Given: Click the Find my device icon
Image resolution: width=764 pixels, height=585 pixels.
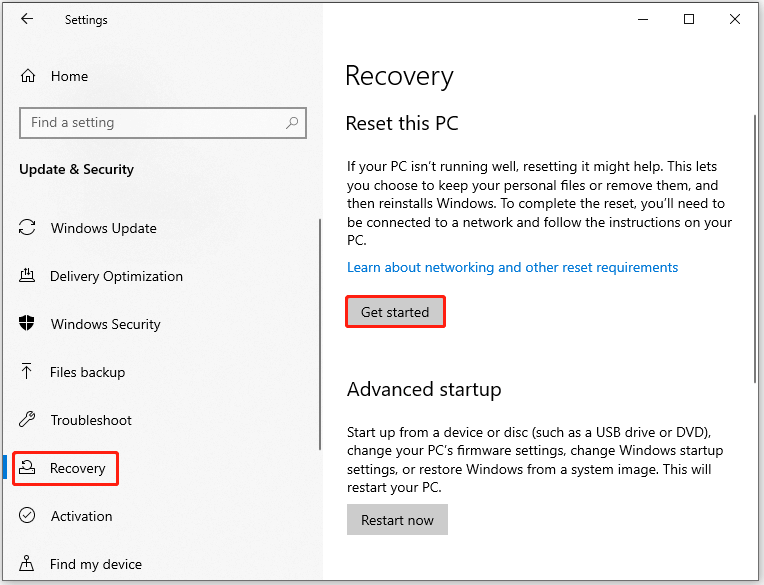Looking at the screenshot, I should pyautogui.click(x=27, y=563).
